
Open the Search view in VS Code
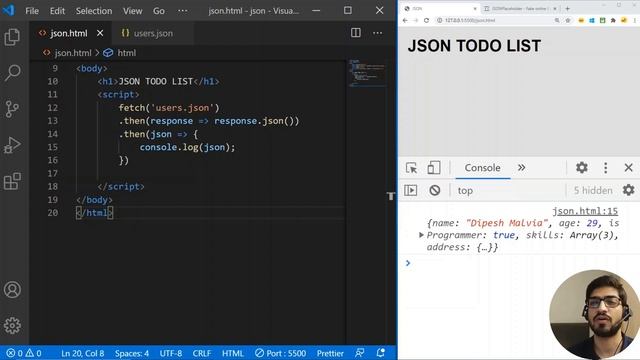click(12, 73)
